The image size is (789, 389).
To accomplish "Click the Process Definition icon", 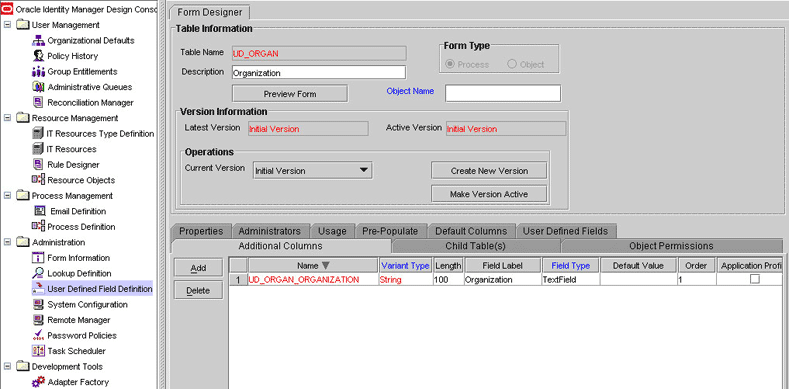I will coord(38,226).
